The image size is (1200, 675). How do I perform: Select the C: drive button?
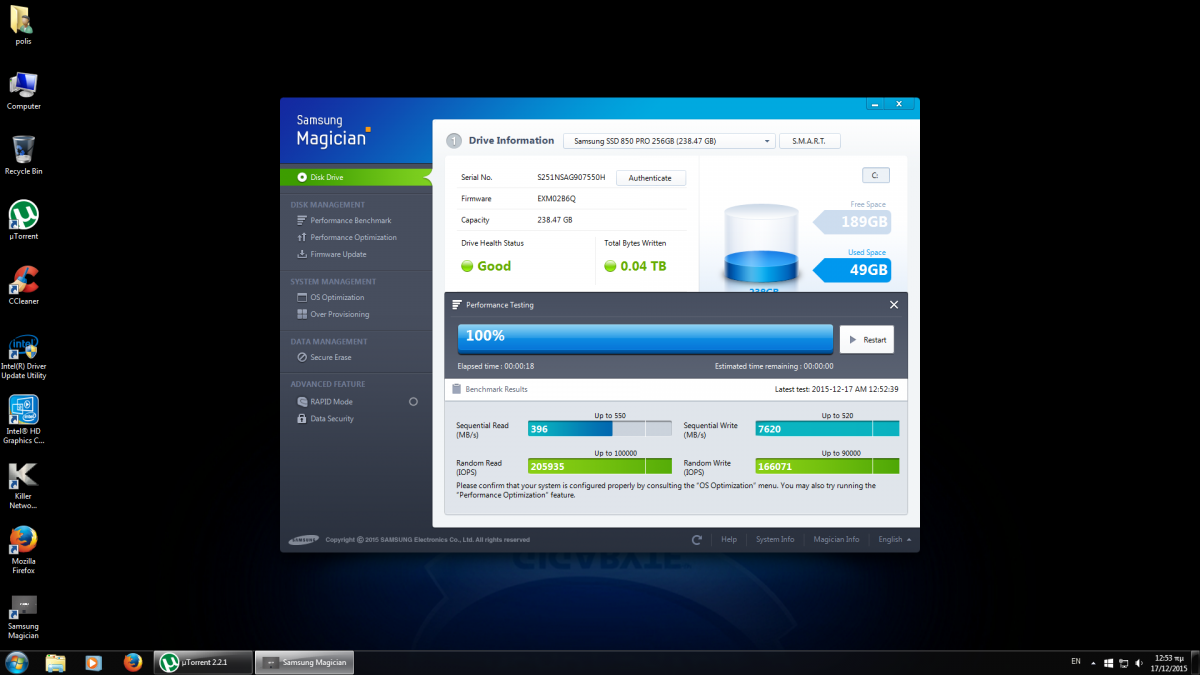875,175
